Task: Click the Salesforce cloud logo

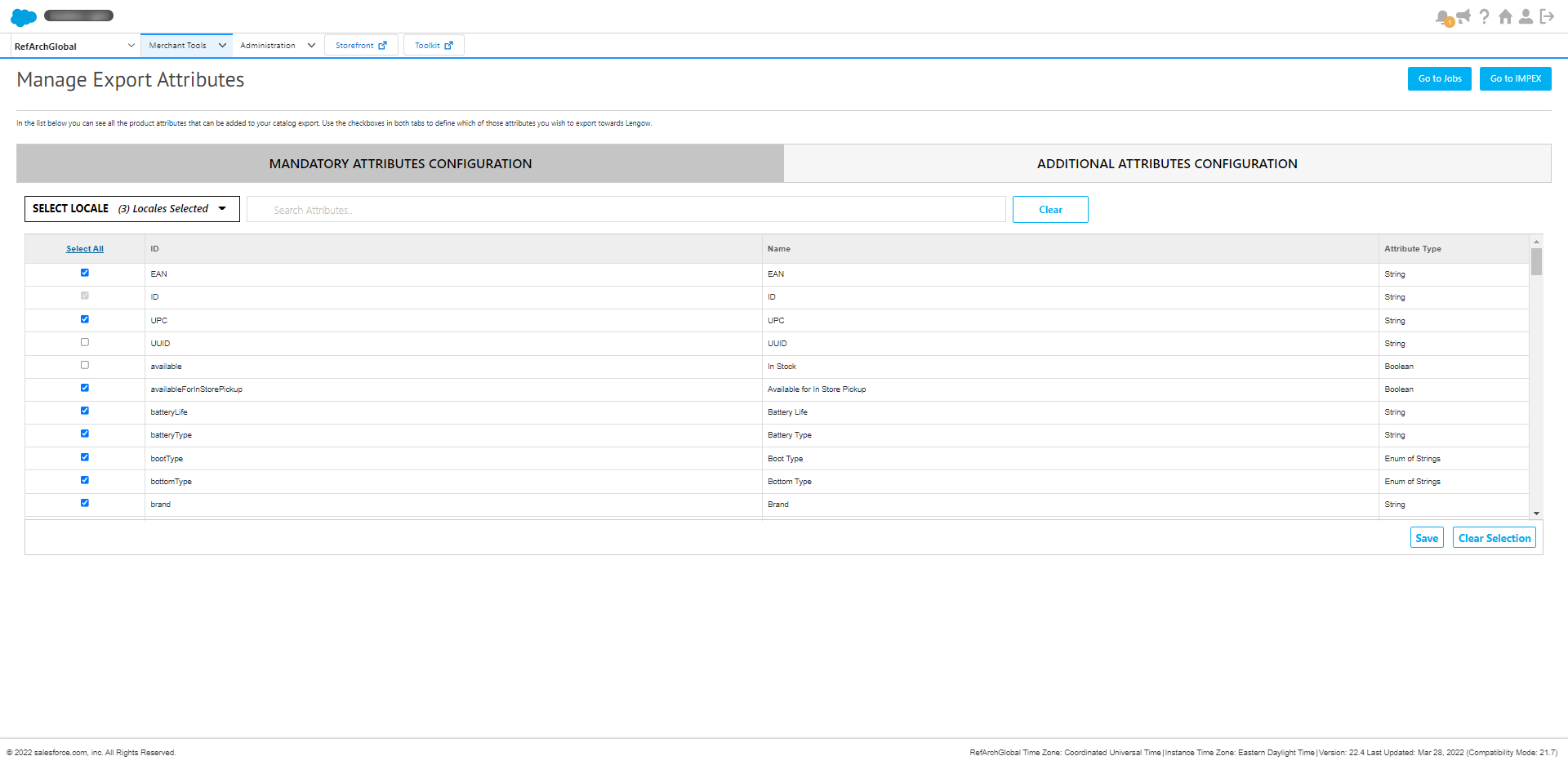Action: coord(24,16)
